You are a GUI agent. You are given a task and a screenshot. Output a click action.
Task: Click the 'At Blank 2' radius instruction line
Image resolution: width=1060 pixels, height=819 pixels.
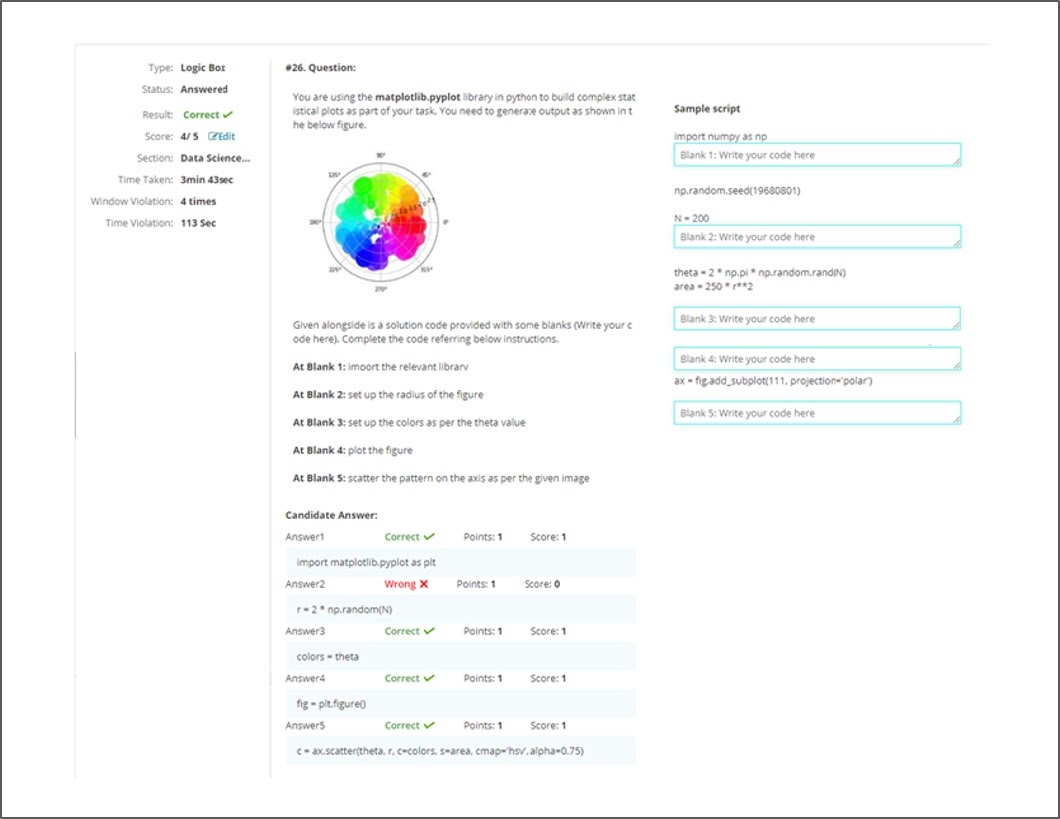click(388, 395)
